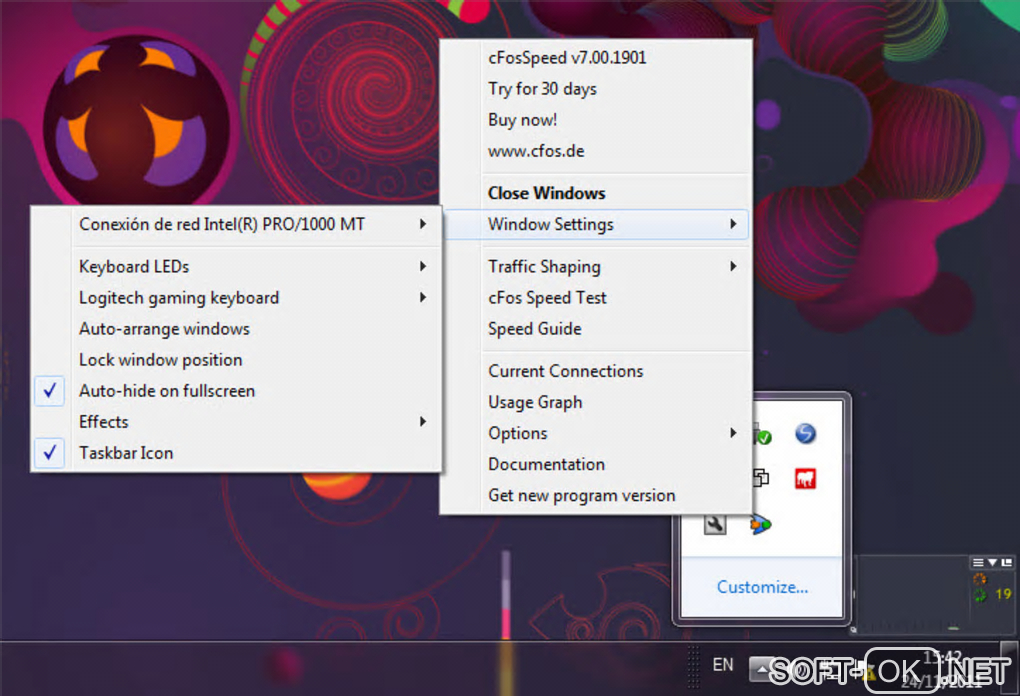1020x696 pixels.
Task: Select cFosSpeed v7.00.1901 menu entry
Action: point(597,58)
